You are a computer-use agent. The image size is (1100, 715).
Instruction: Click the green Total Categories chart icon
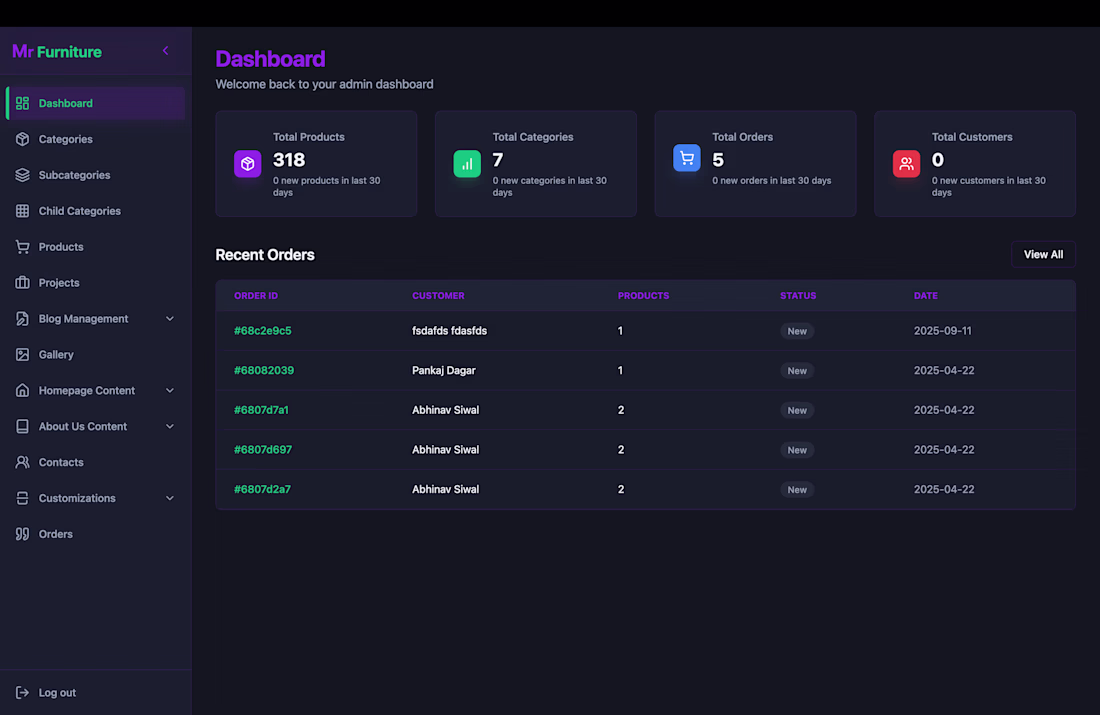coord(467,164)
